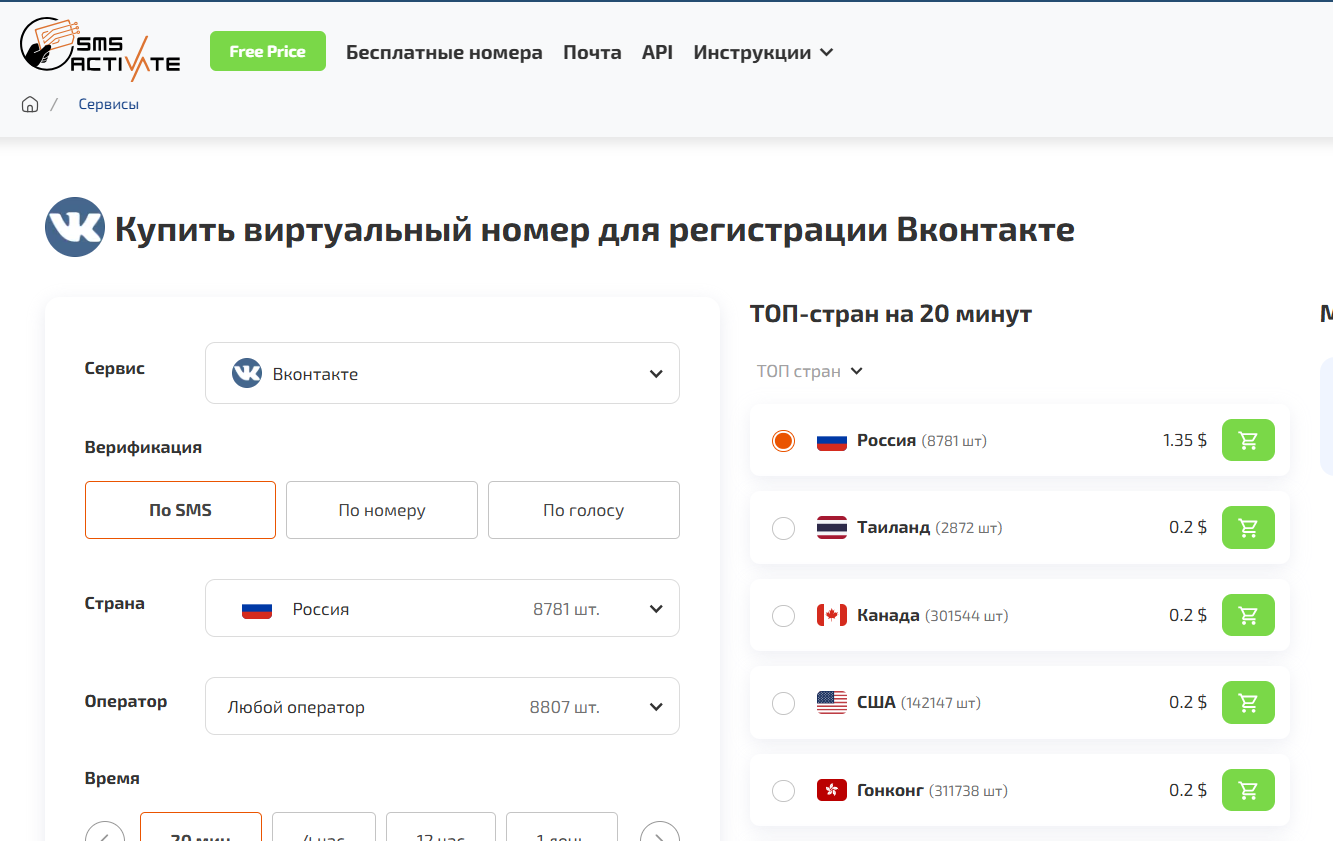Image resolution: width=1333 pixels, height=841 pixels.
Task: Click the Время label
Action: [x=112, y=778]
